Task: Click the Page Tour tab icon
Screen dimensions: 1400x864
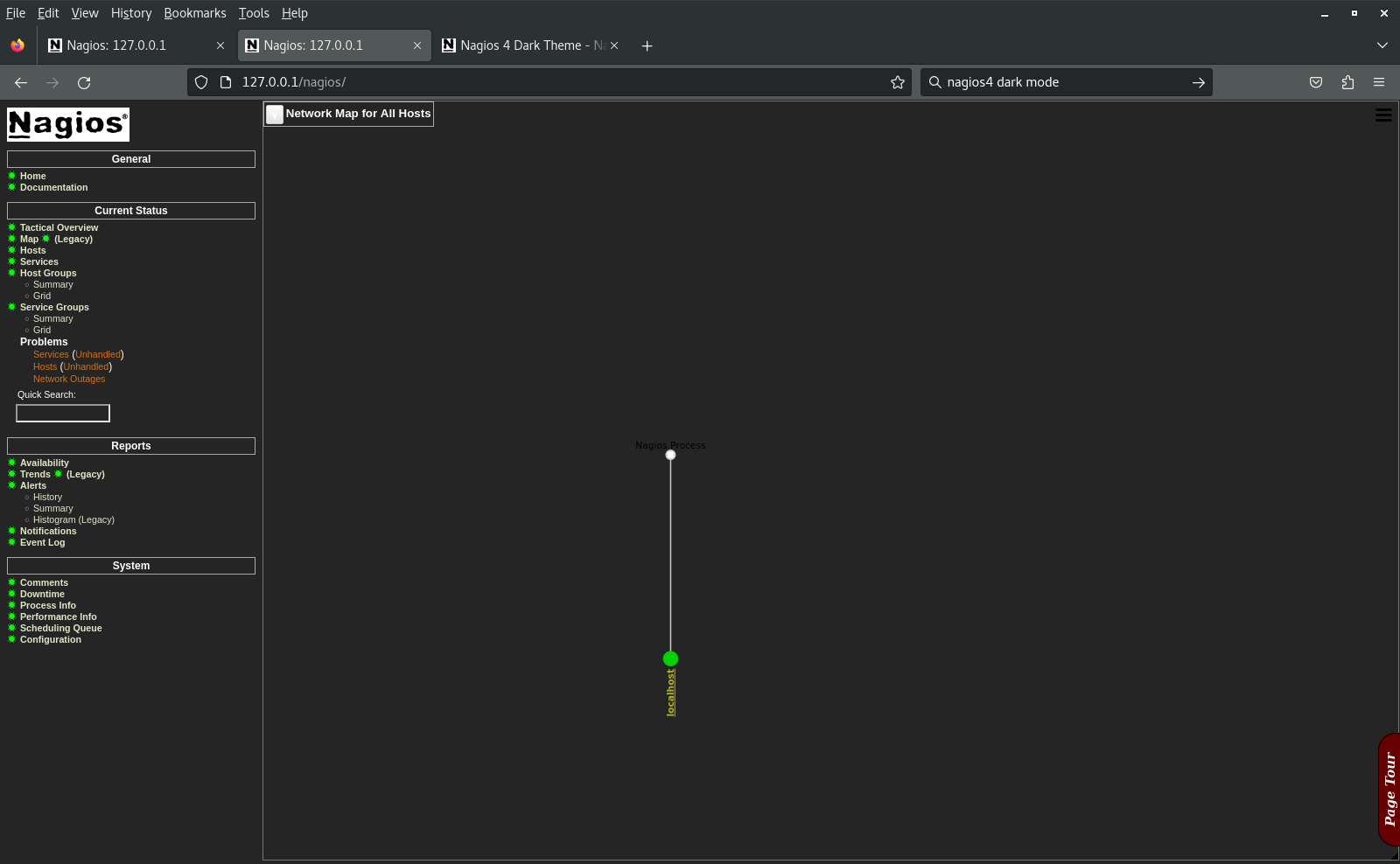Action: pyautogui.click(x=1389, y=789)
